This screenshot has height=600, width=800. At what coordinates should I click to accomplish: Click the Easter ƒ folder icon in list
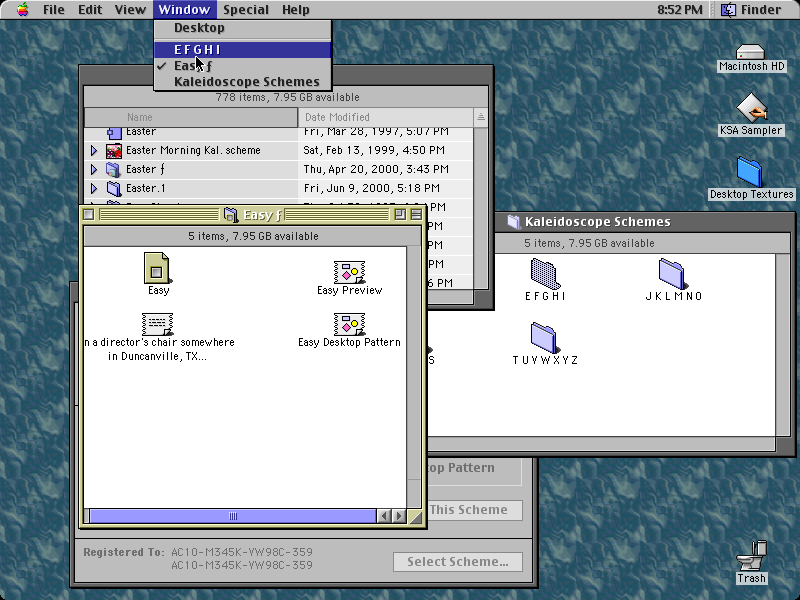pyautogui.click(x=114, y=169)
